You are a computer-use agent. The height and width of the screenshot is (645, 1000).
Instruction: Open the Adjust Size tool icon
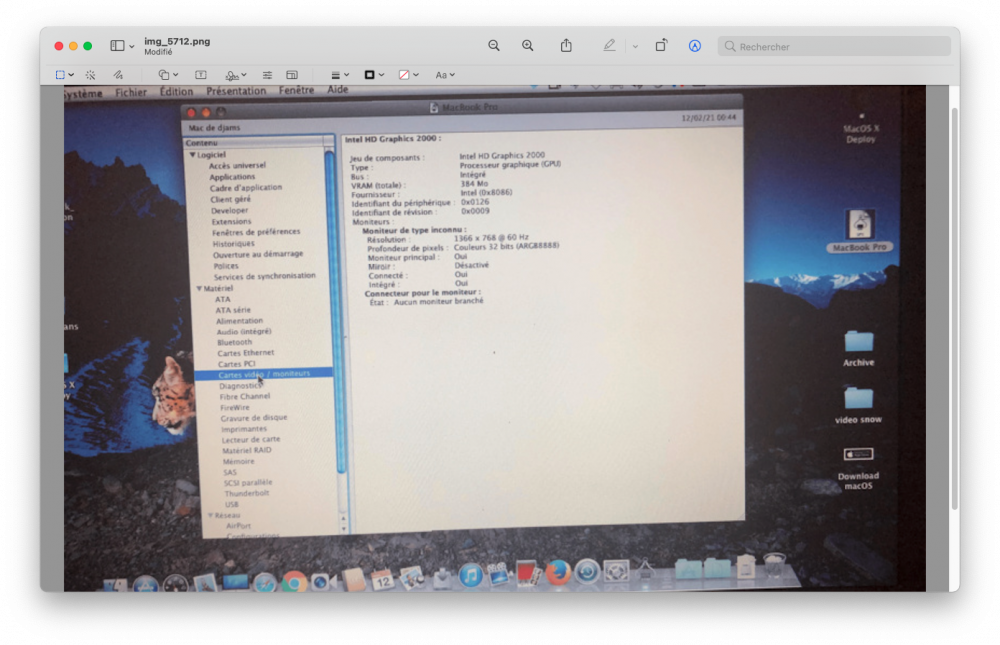pyautogui.click(x=292, y=75)
